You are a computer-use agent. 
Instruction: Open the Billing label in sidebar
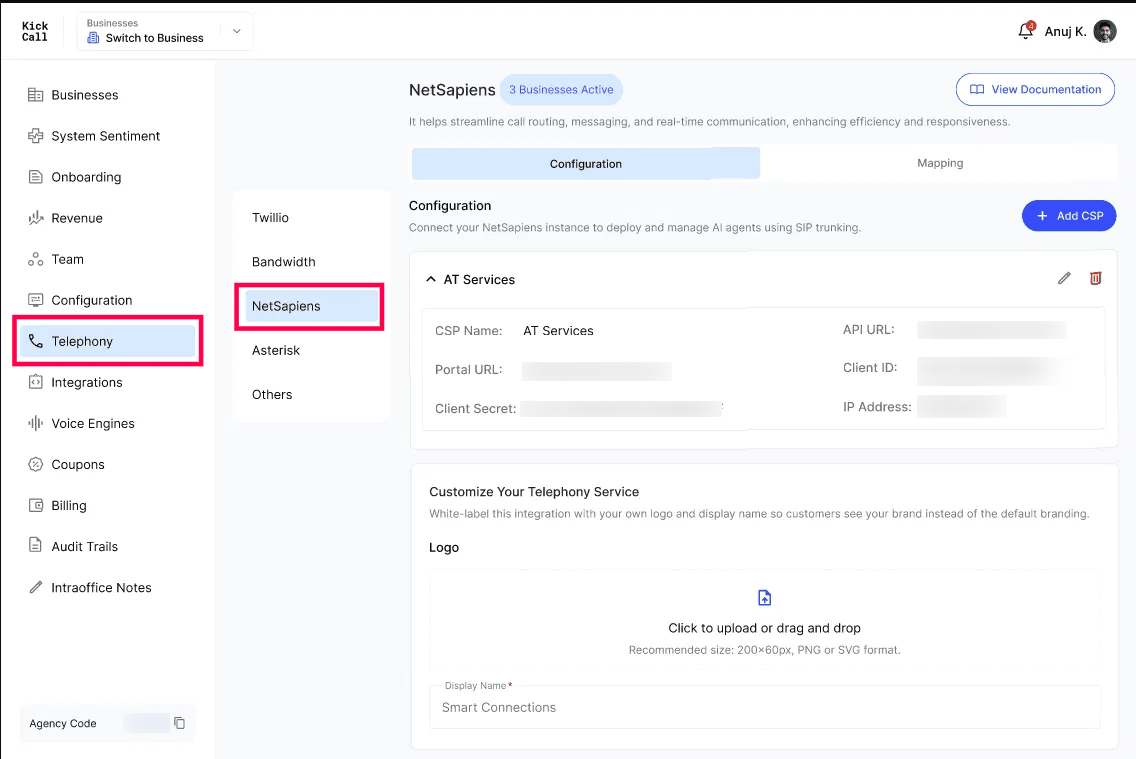69,506
